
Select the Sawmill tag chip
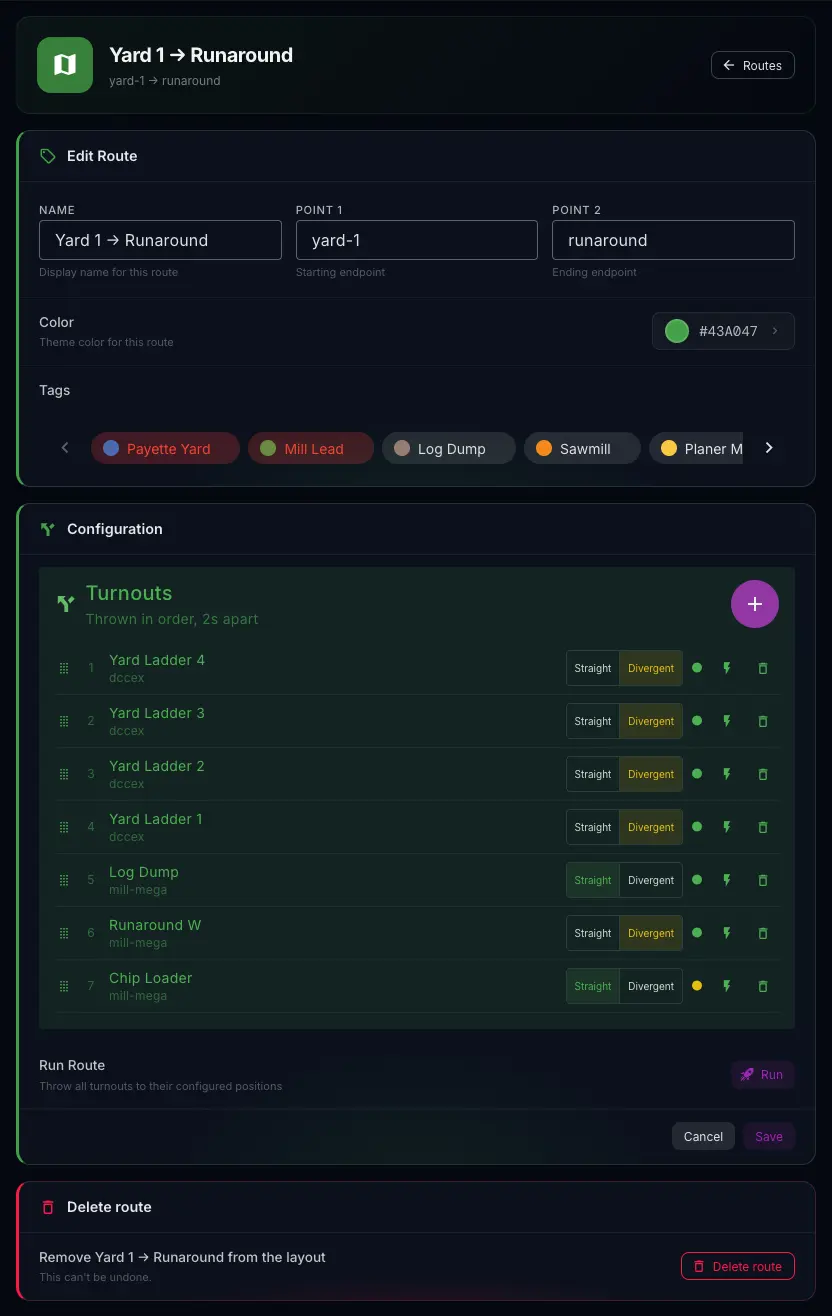(582, 449)
